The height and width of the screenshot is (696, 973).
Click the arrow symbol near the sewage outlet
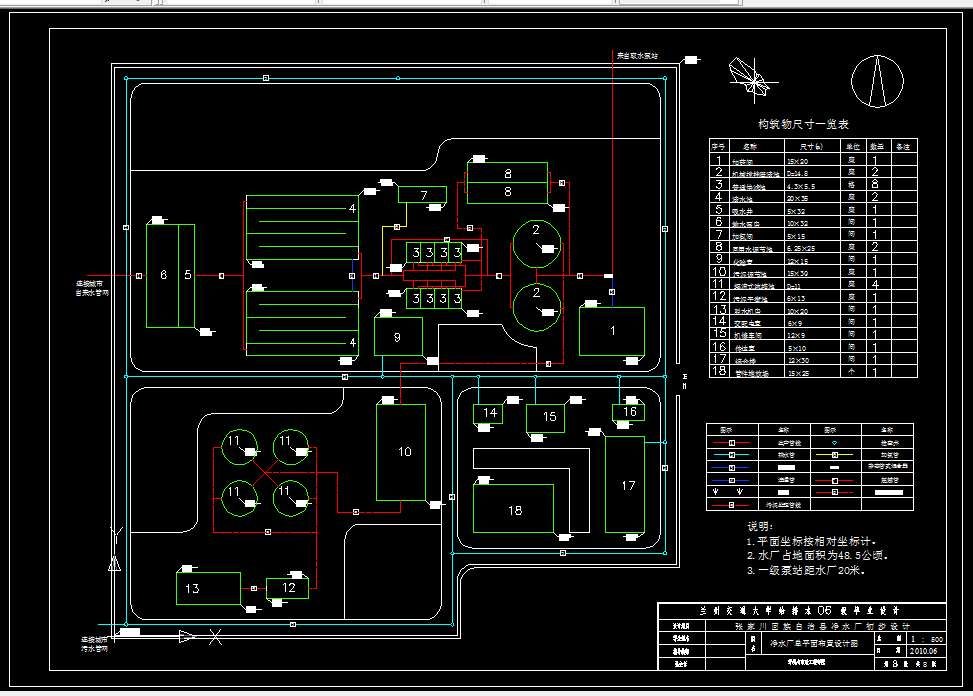187,636
